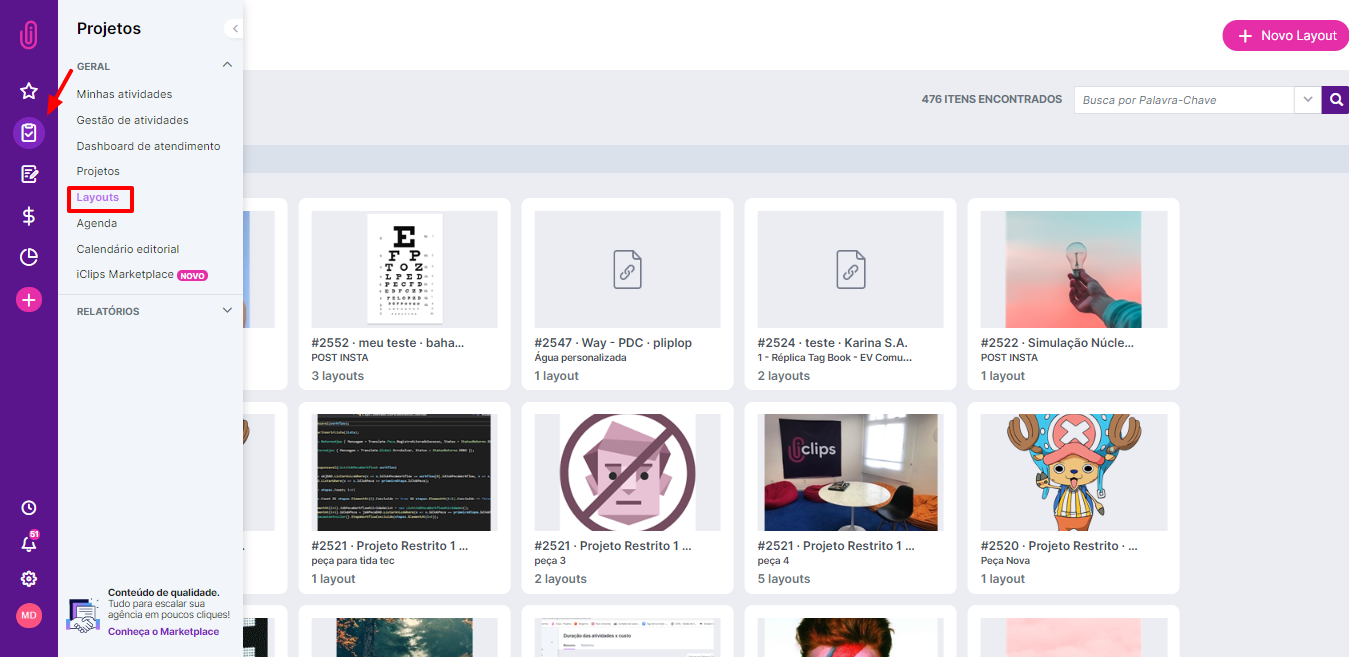1349x657 pixels.
Task: Click the Novo Layout button
Action: point(1285,35)
